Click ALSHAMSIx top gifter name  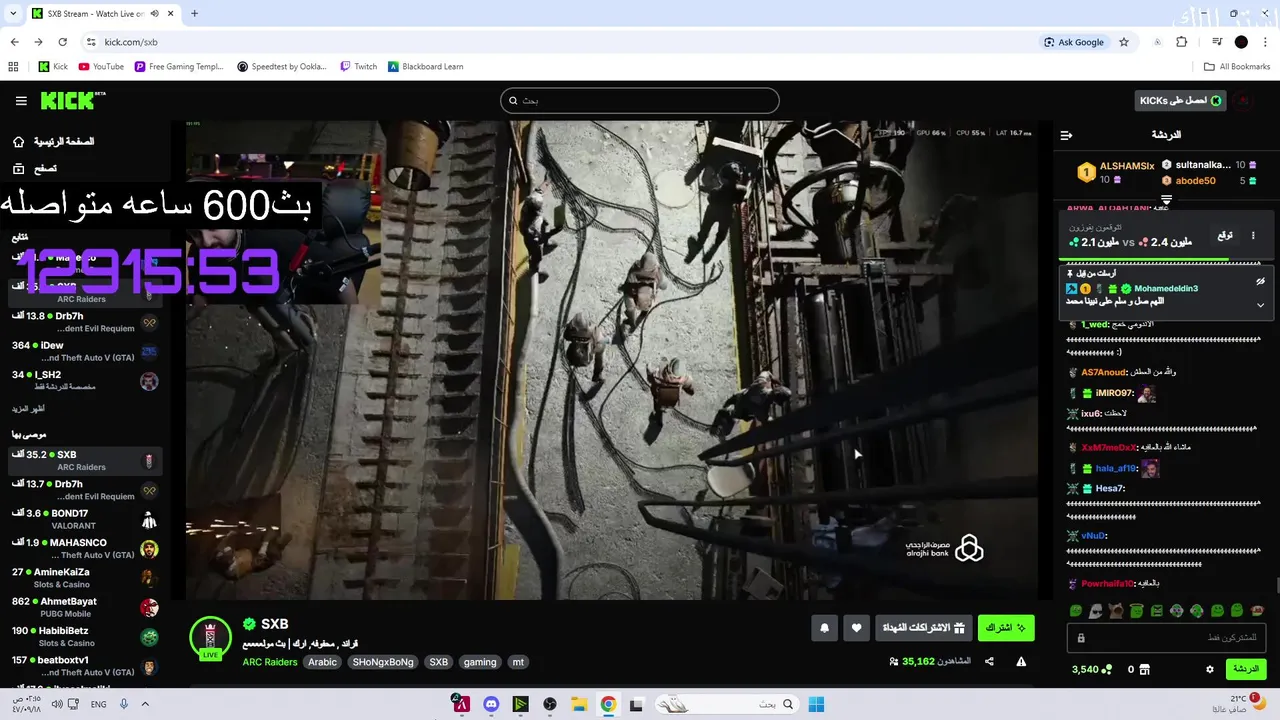click(1127, 166)
